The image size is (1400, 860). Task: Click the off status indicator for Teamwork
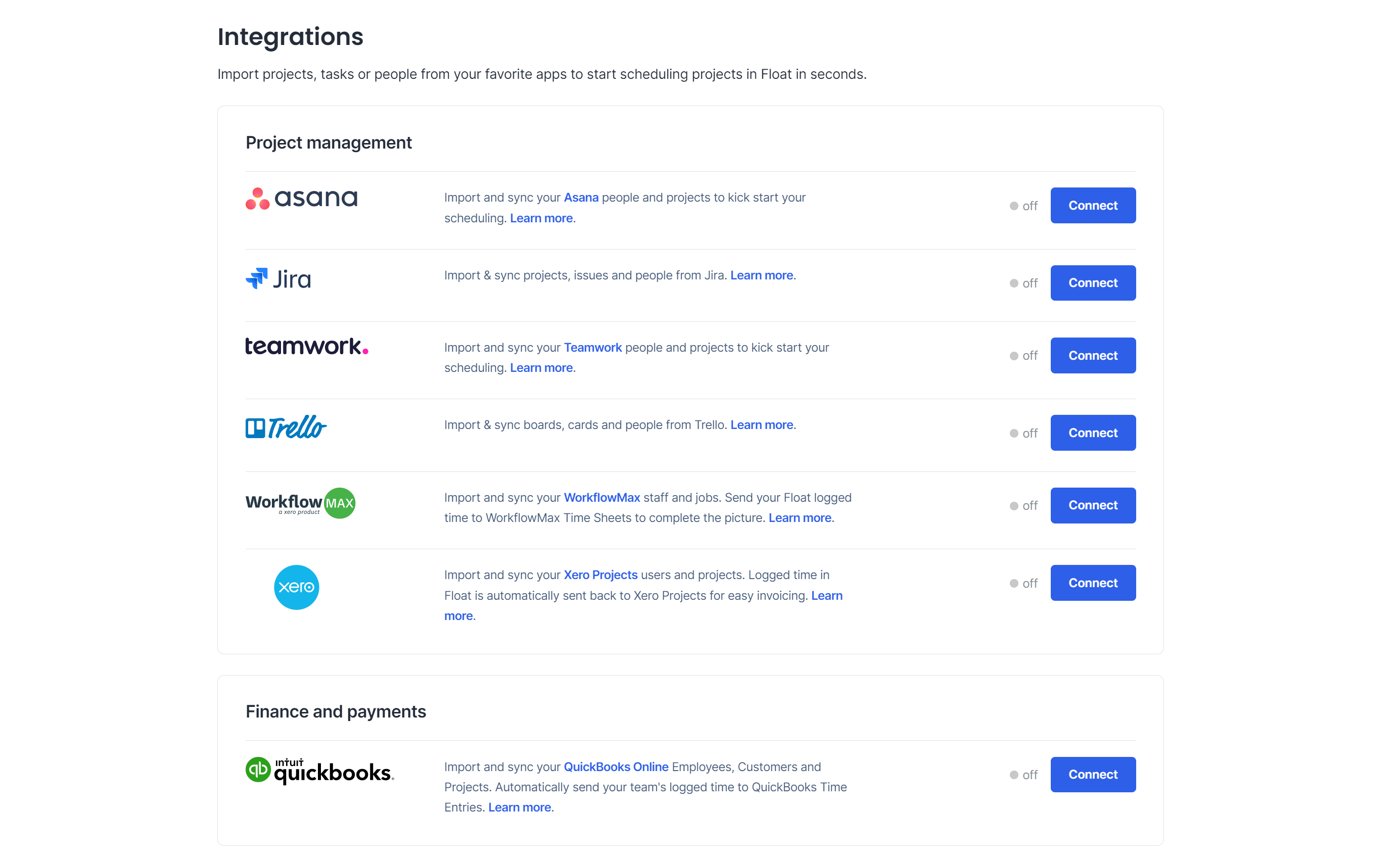coord(1023,356)
